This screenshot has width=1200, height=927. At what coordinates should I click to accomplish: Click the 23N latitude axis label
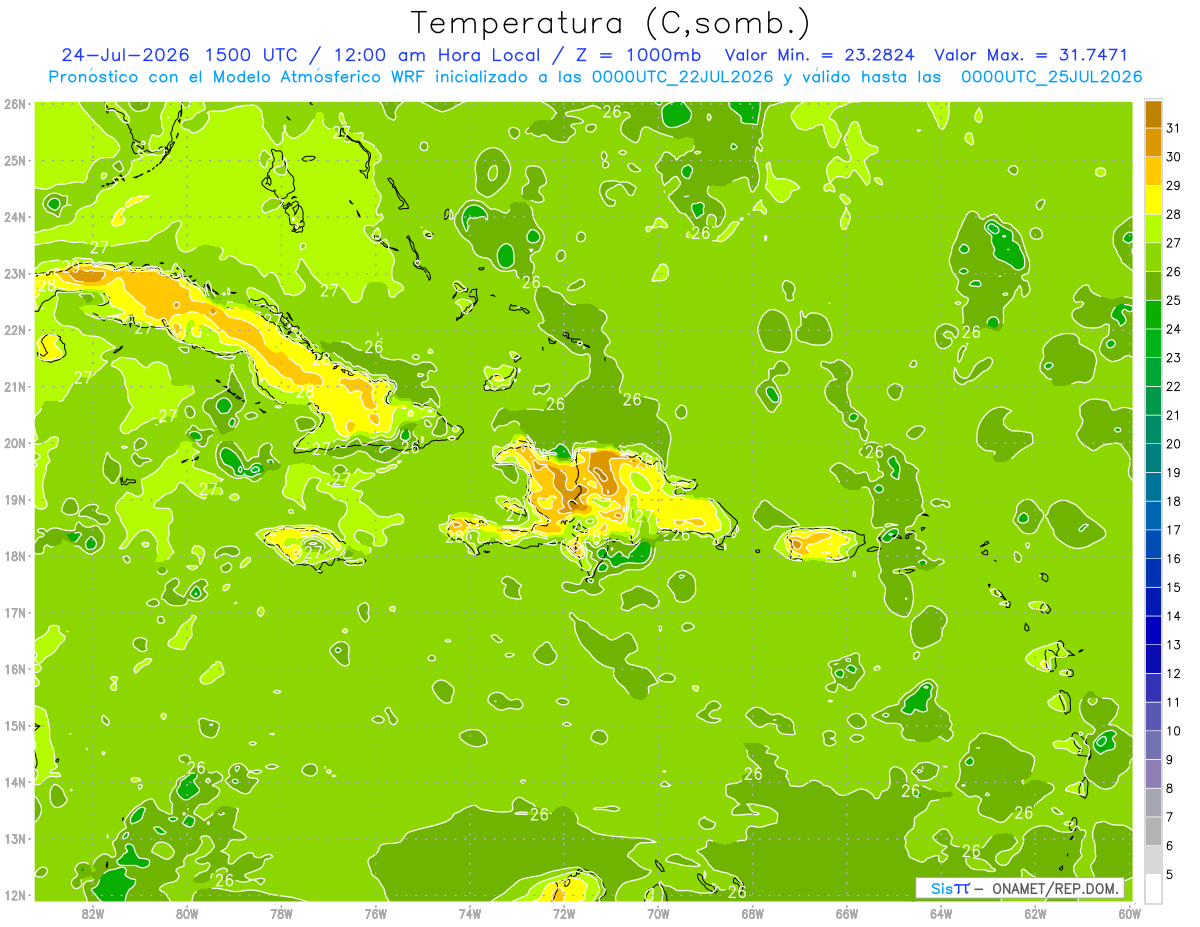[x=15, y=273]
